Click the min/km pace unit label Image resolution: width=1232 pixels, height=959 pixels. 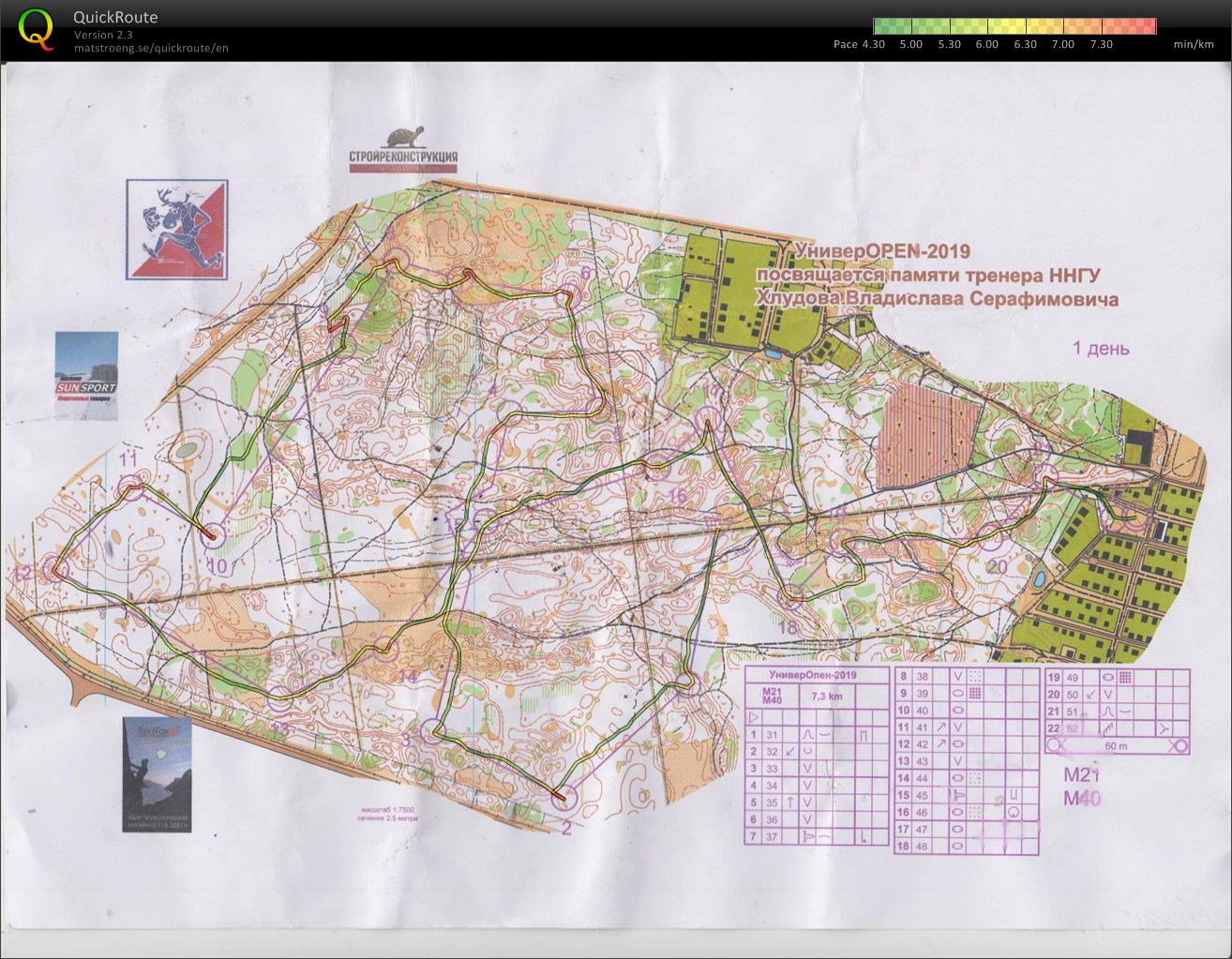(1193, 44)
